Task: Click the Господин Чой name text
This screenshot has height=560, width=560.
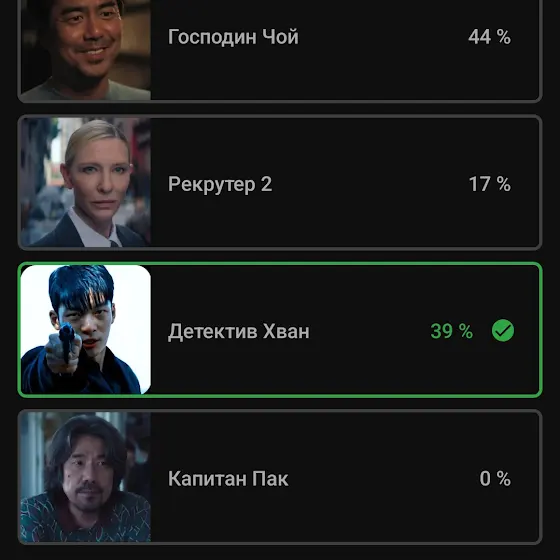Action: point(233,37)
